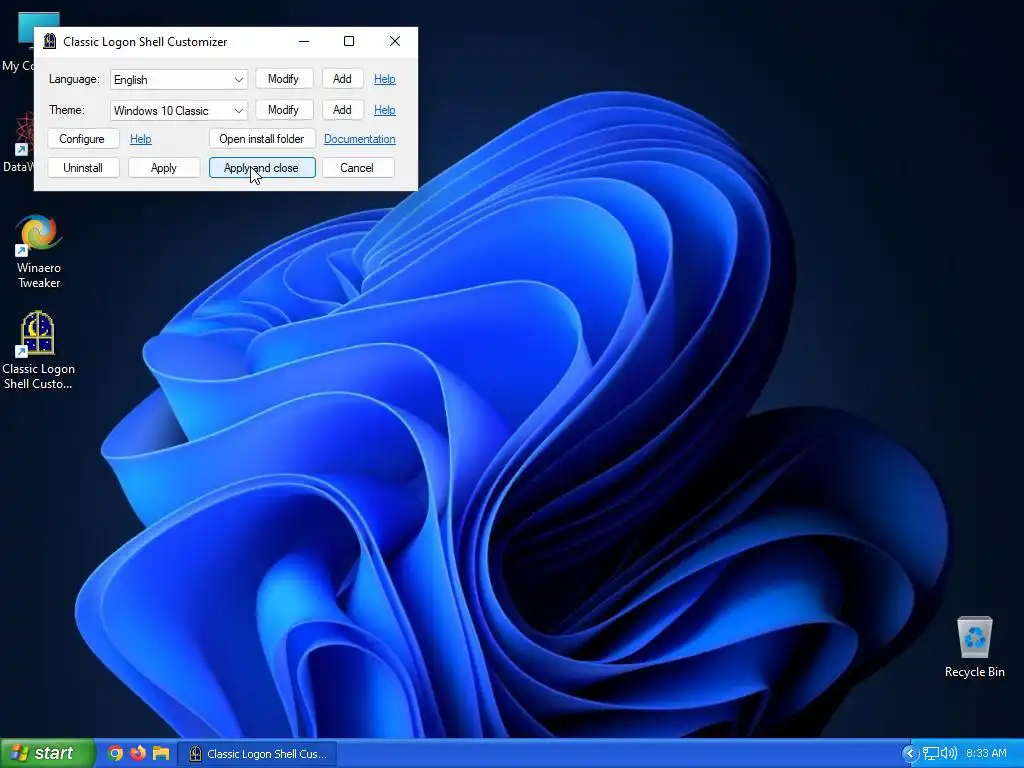The image size is (1024, 768).
Task: Expand hidden tray icons with the chevron arrow
Action: (909, 754)
